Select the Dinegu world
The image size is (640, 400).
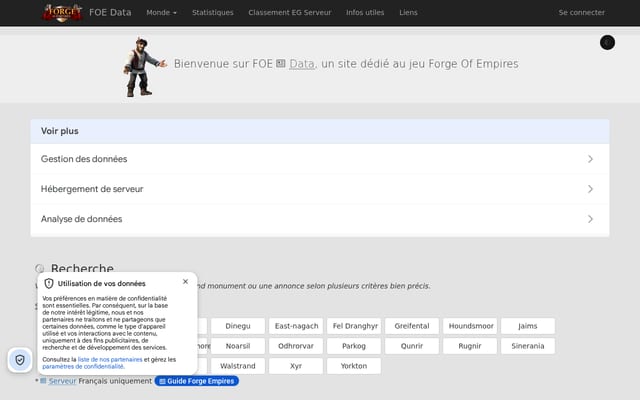click(238, 326)
